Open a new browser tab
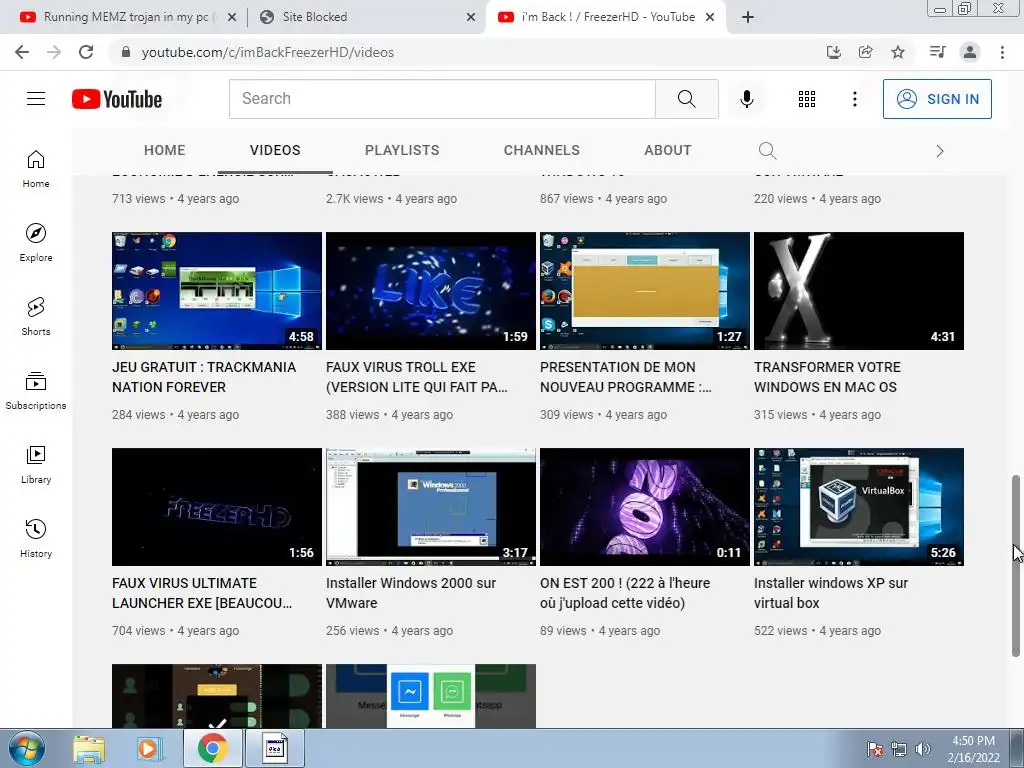This screenshot has height=768, width=1024. (748, 17)
